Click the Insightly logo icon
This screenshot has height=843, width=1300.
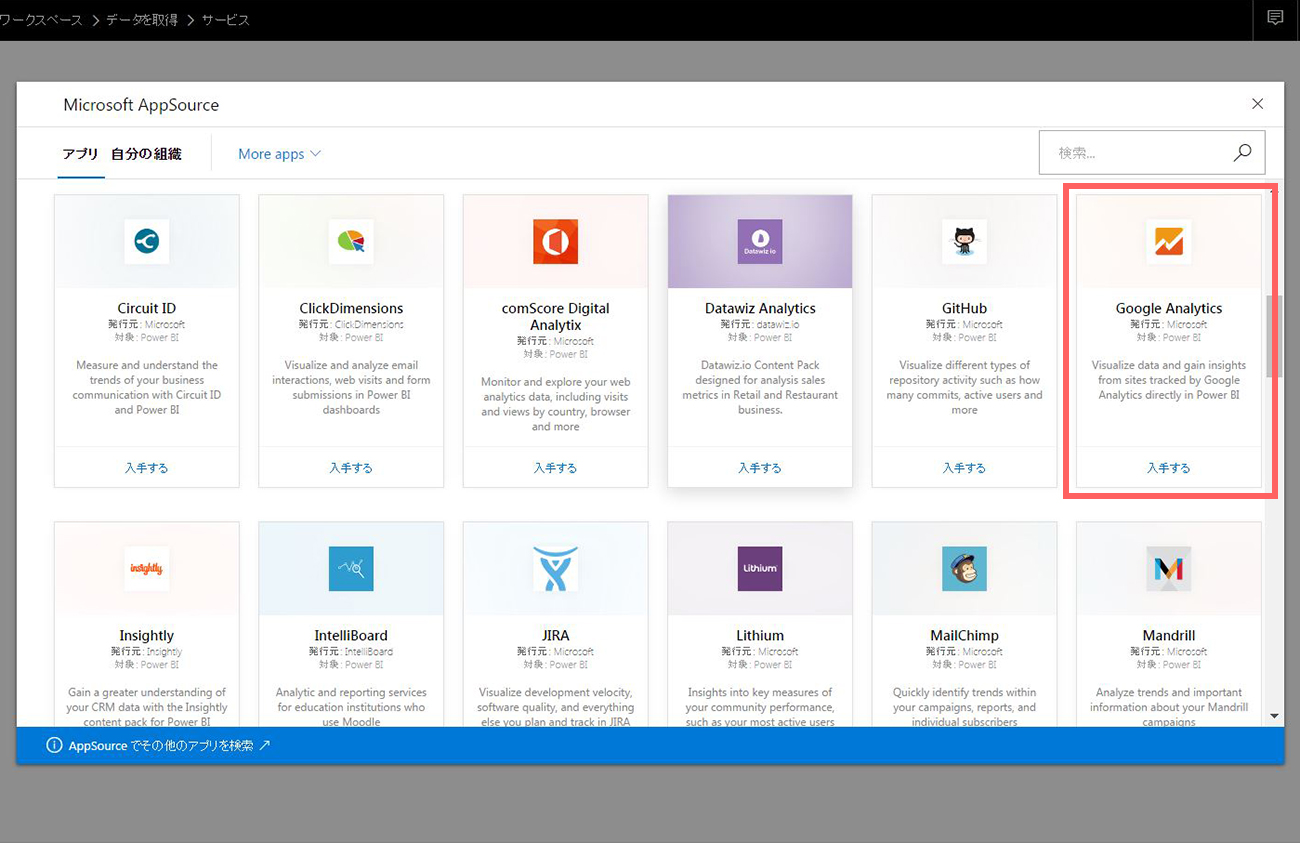[x=147, y=568]
